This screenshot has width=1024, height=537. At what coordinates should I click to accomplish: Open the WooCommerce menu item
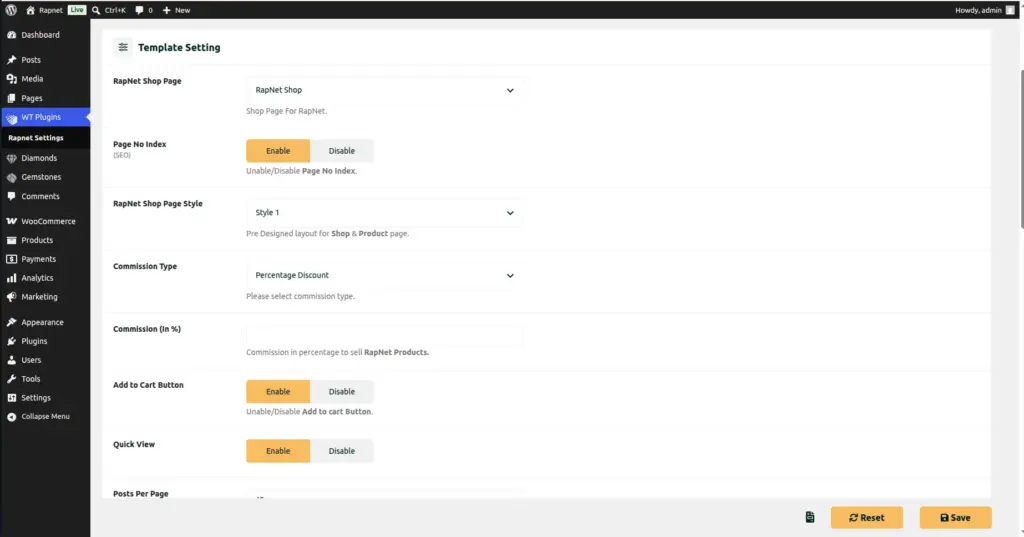click(45, 221)
